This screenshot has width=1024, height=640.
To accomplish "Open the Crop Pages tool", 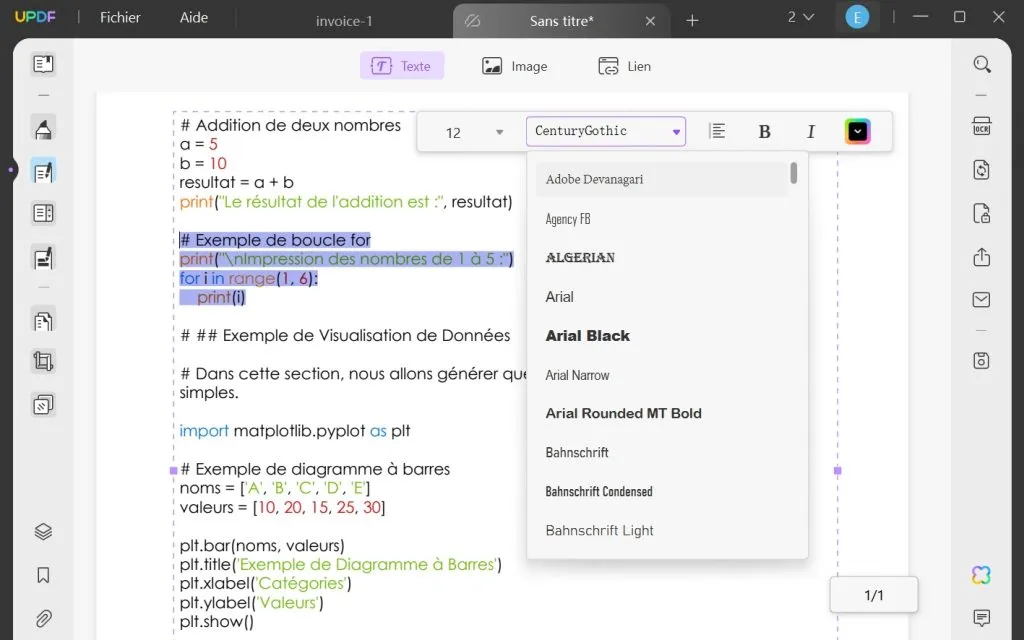I will pyautogui.click(x=43, y=361).
